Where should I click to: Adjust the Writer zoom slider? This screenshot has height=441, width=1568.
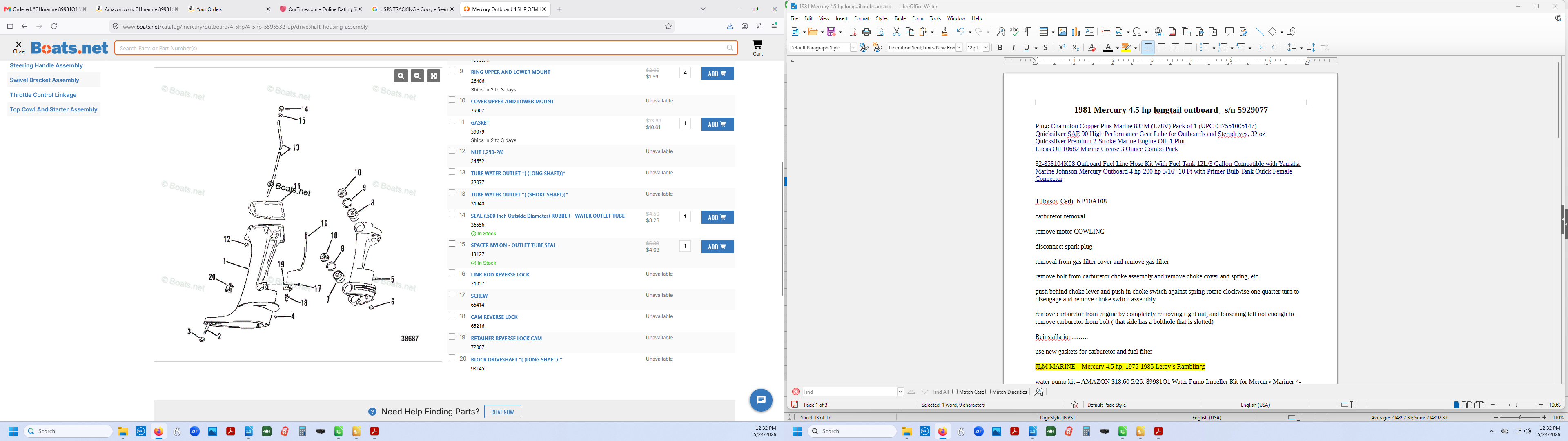1517,405
